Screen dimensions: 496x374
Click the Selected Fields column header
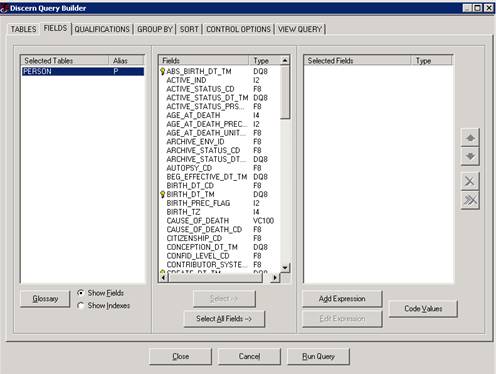358,61
